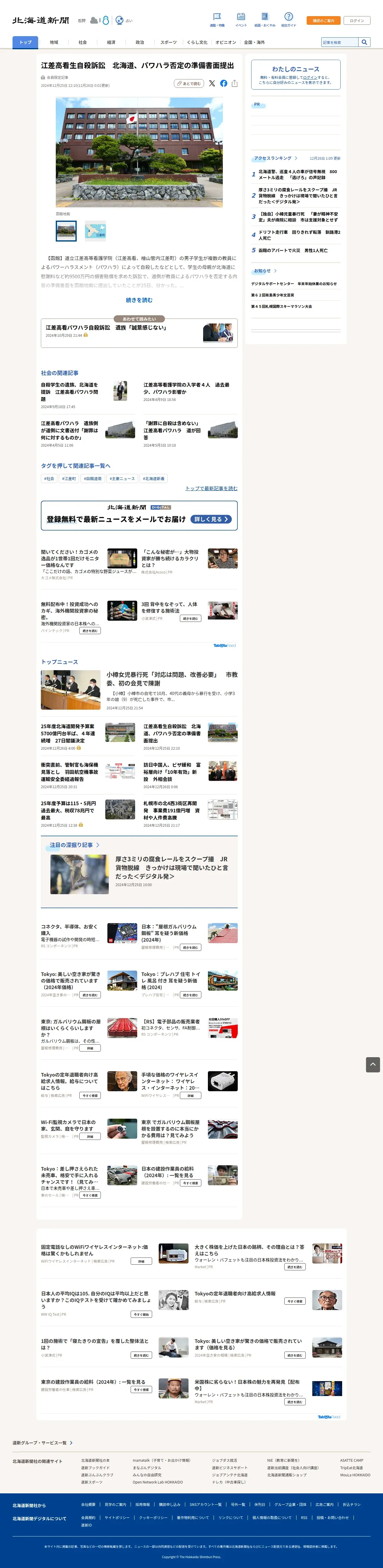Open 自殺学生の遺族、北海道を提訴 related article

[x=69, y=392]
